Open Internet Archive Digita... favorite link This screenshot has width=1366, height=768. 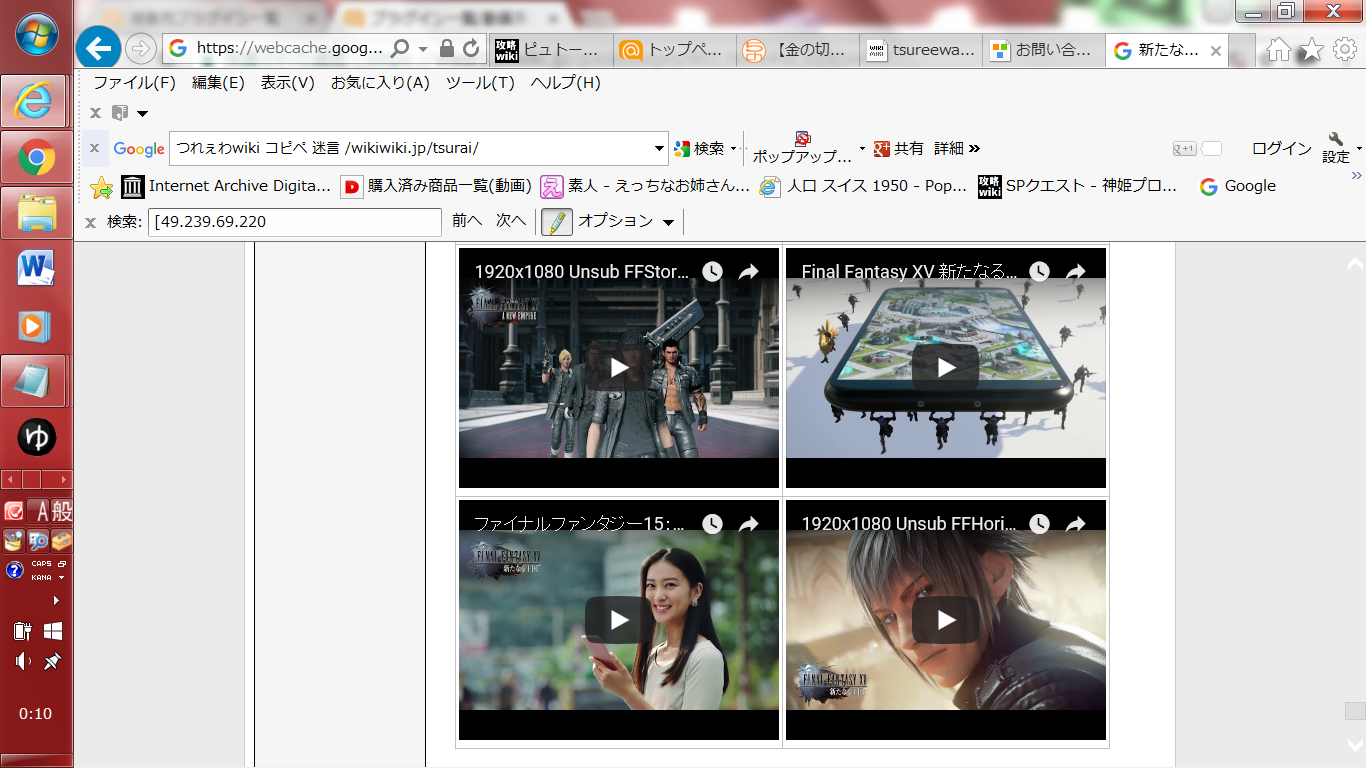point(227,186)
